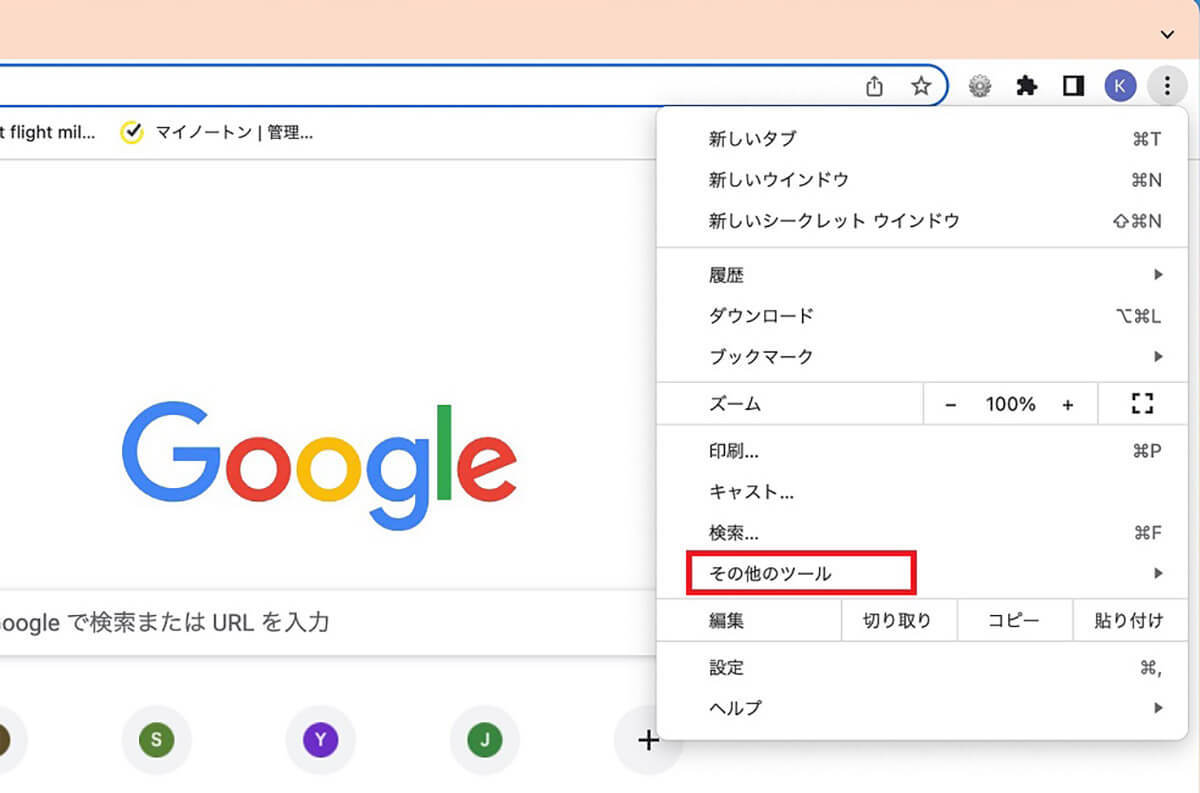1200x793 pixels.
Task: Select 新しいウインドウ menu item
Action: click(921, 180)
